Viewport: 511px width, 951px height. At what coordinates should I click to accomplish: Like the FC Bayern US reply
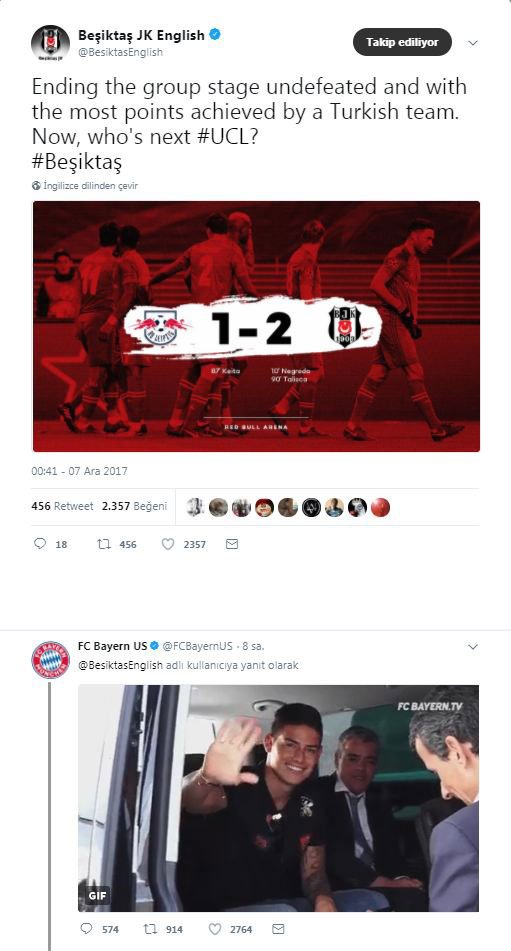tap(215, 929)
